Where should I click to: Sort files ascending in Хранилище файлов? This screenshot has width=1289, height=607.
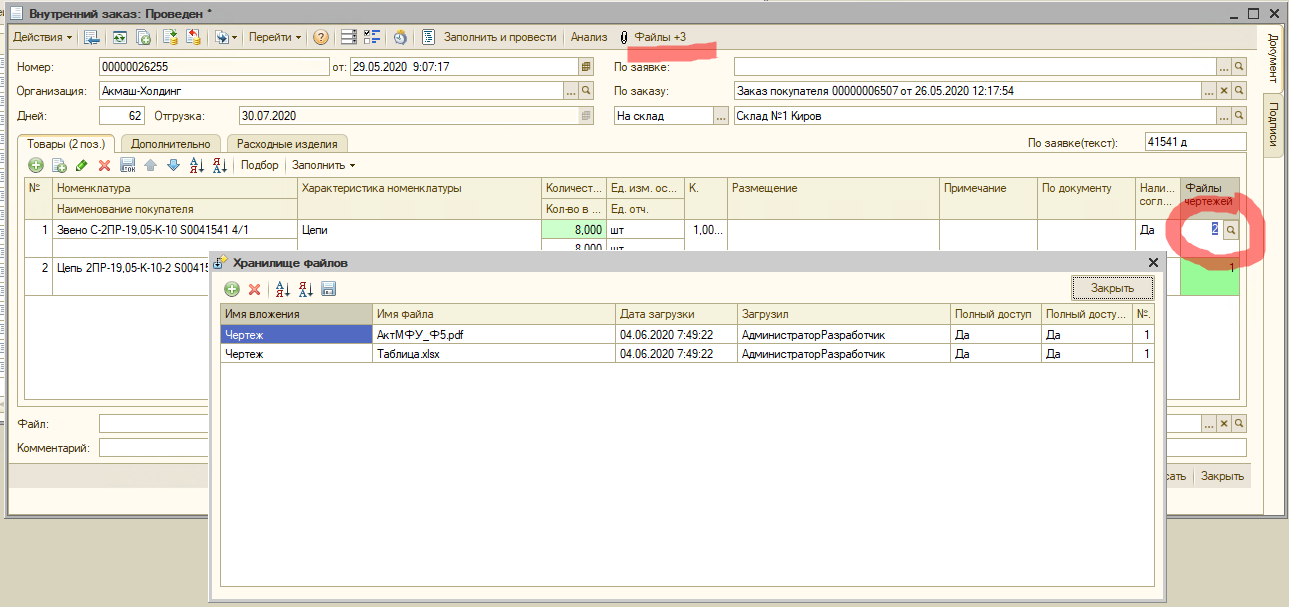coord(282,289)
